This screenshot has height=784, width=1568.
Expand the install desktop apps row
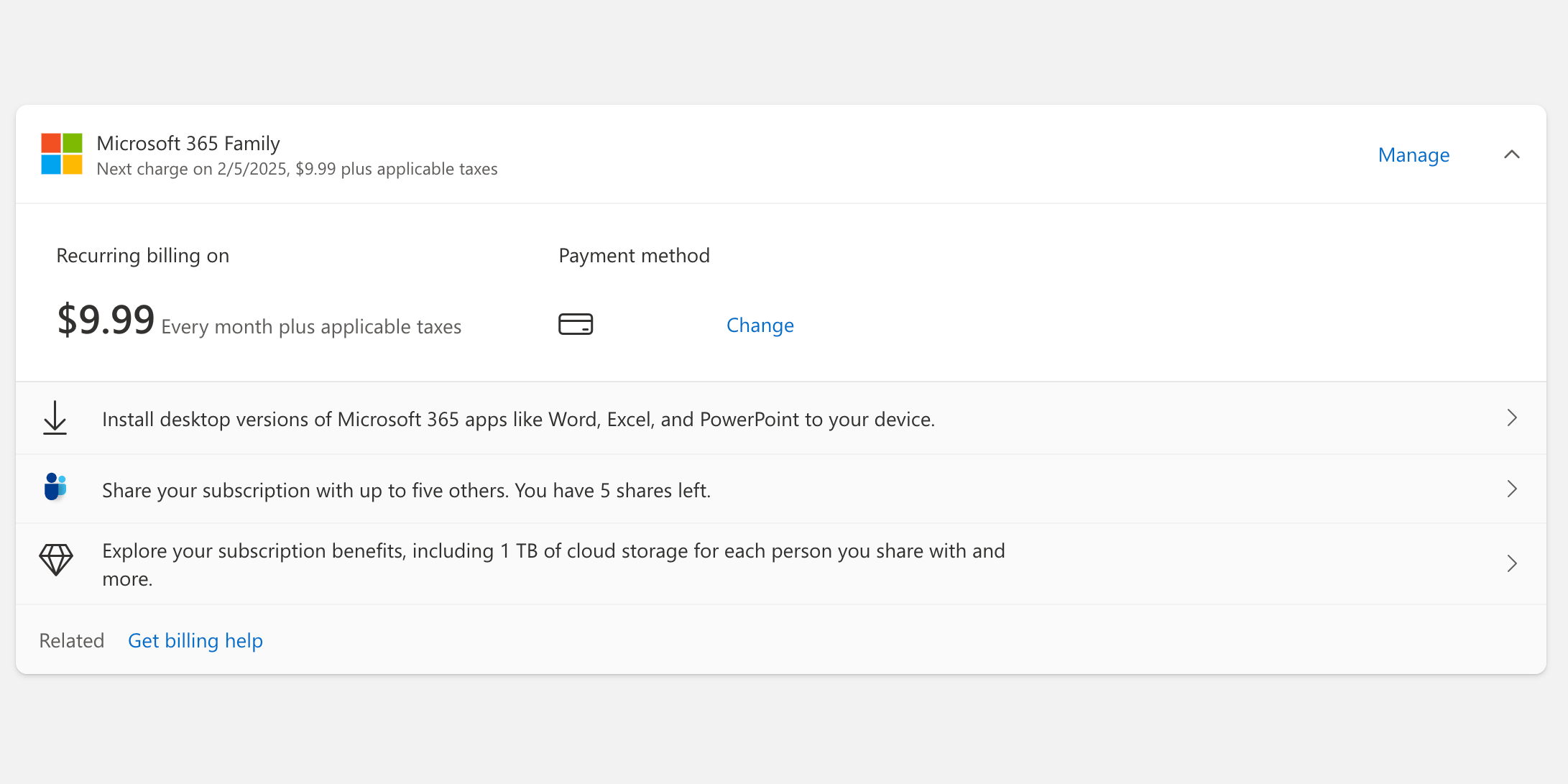pyautogui.click(x=1512, y=418)
